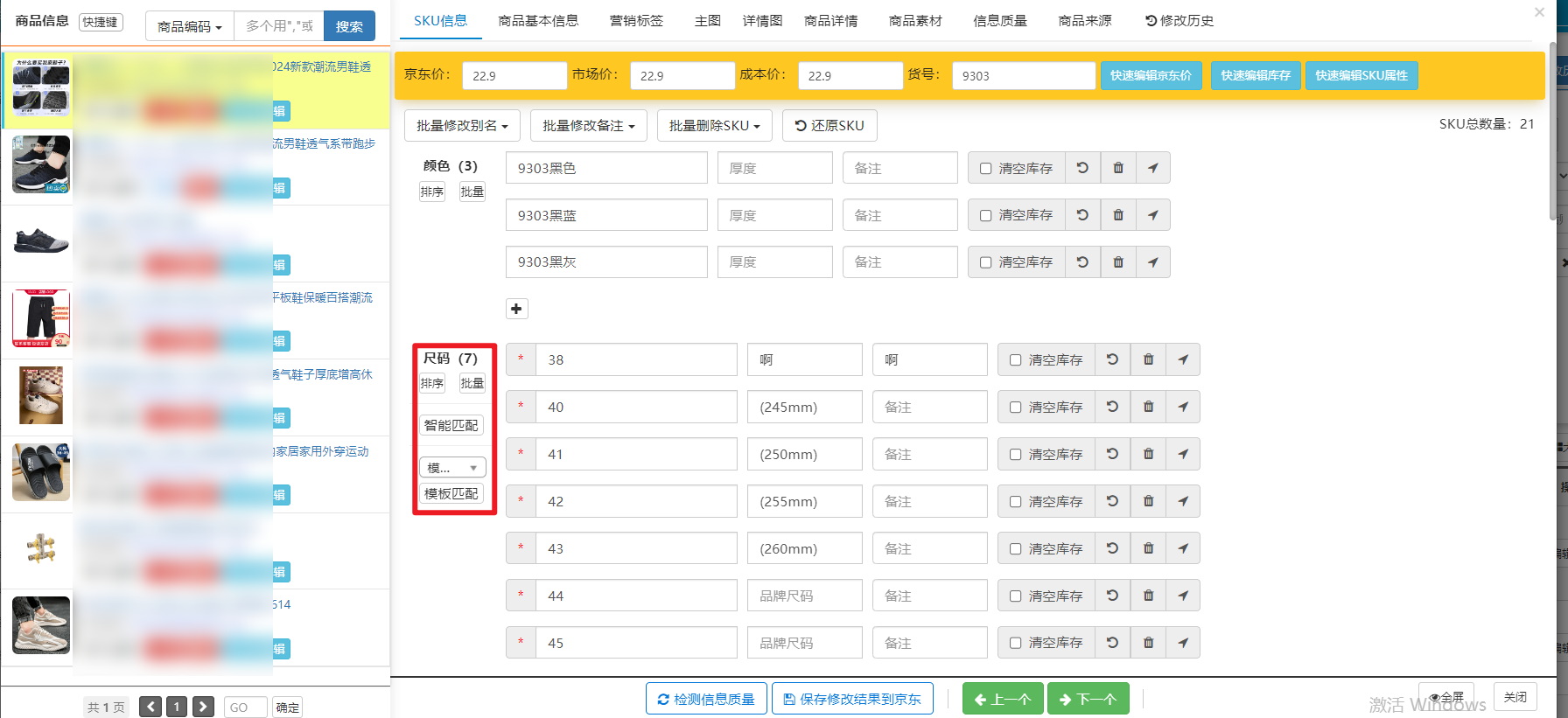Delete size 38 row with trash icon
1568x718 pixels.
tap(1148, 359)
